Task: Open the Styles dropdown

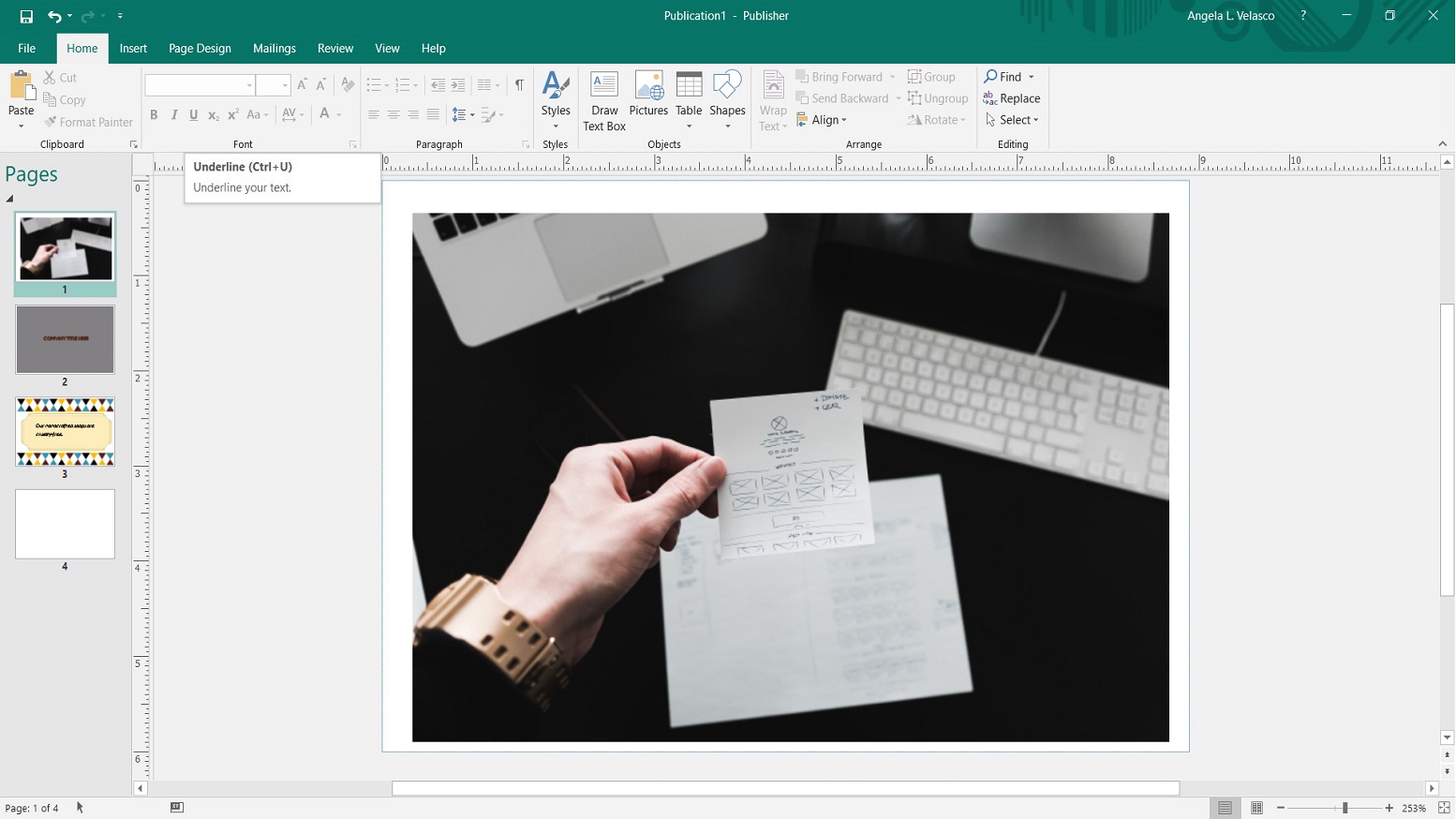Action: pyautogui.click(x=556, y=100)
